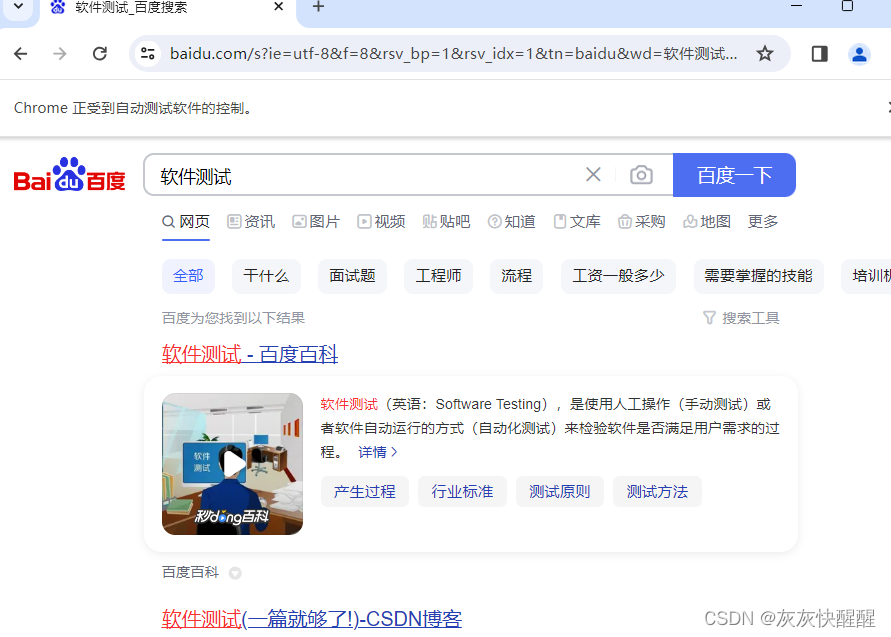891x637 pixels.
Task: Select the 需要掌握的技能 filter chip
Action: 759,276
